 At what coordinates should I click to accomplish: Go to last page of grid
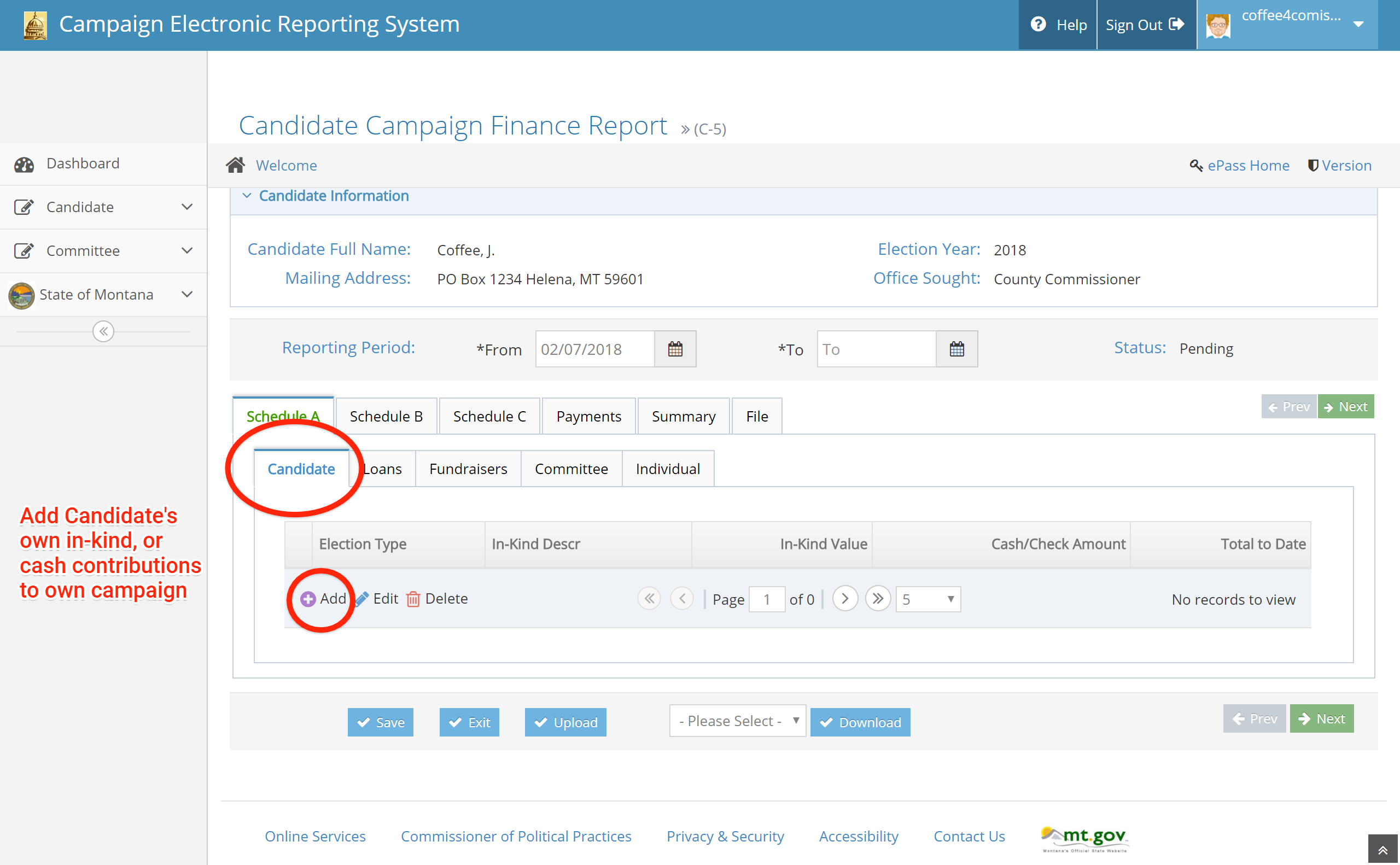(877, 598)
